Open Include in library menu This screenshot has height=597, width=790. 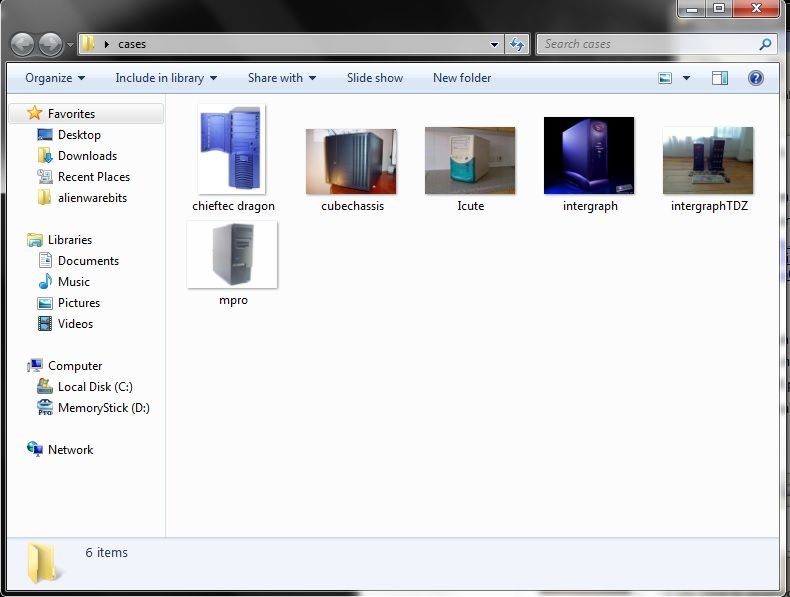coord(166,78)
